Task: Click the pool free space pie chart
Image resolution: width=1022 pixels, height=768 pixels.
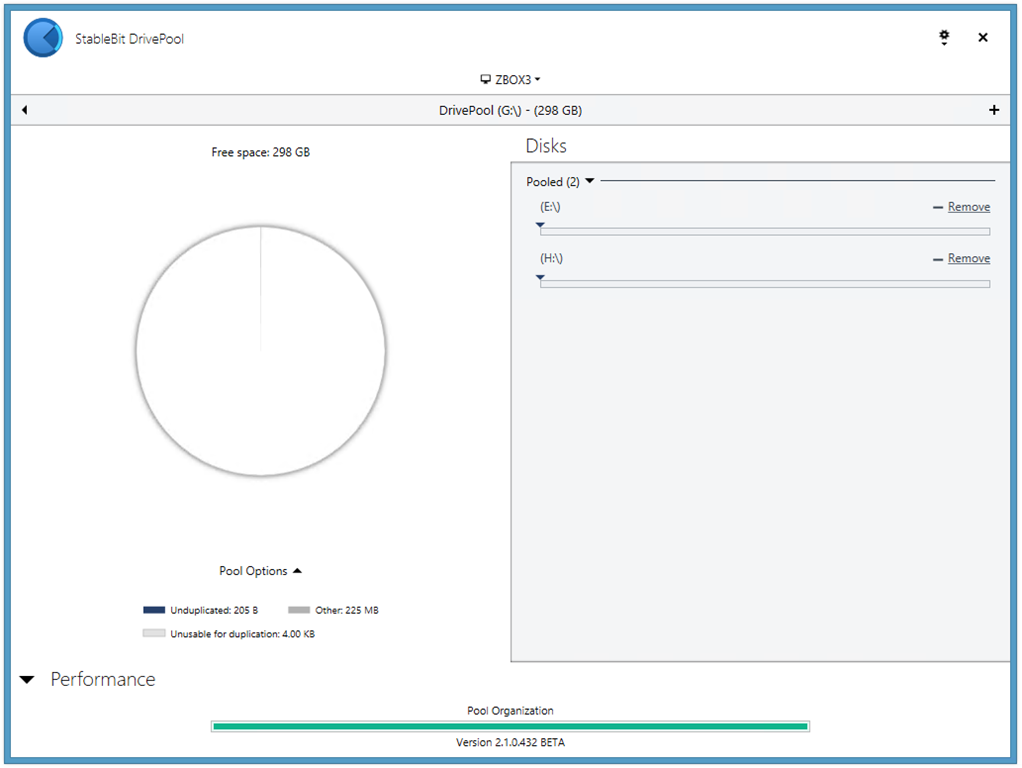Action: click(x=261, y=351)
